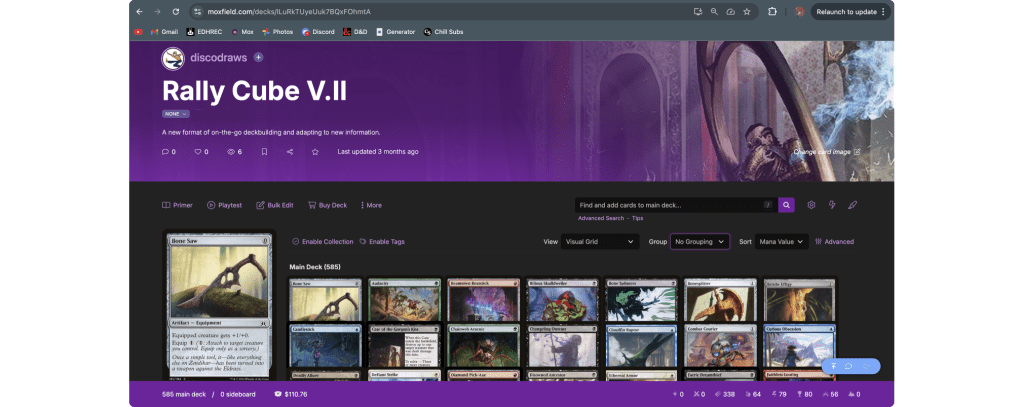Open the View Visual Grid dropdown

(601, 242)
